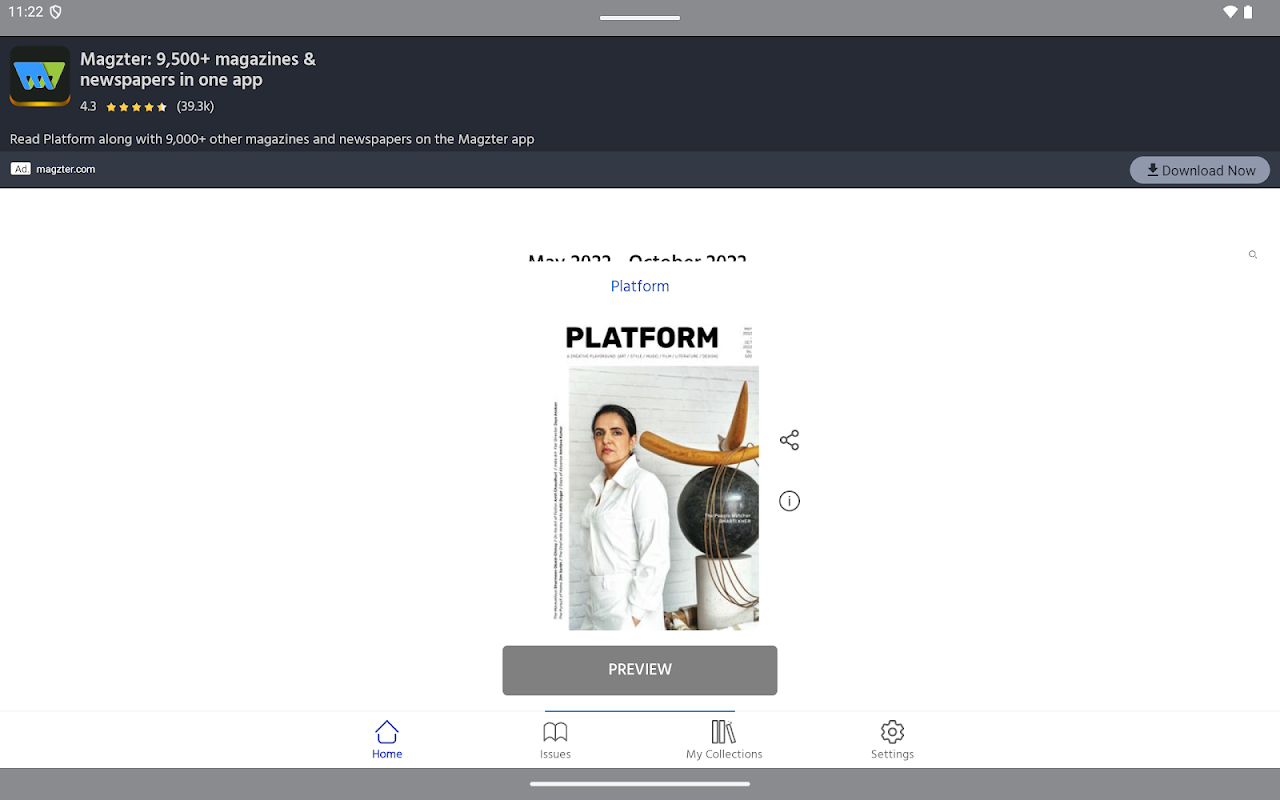Image resolution: width=1280 pixels, height=800 pixels.
Task: Tap the top drag handle bar
Action: tap(640, 18)
